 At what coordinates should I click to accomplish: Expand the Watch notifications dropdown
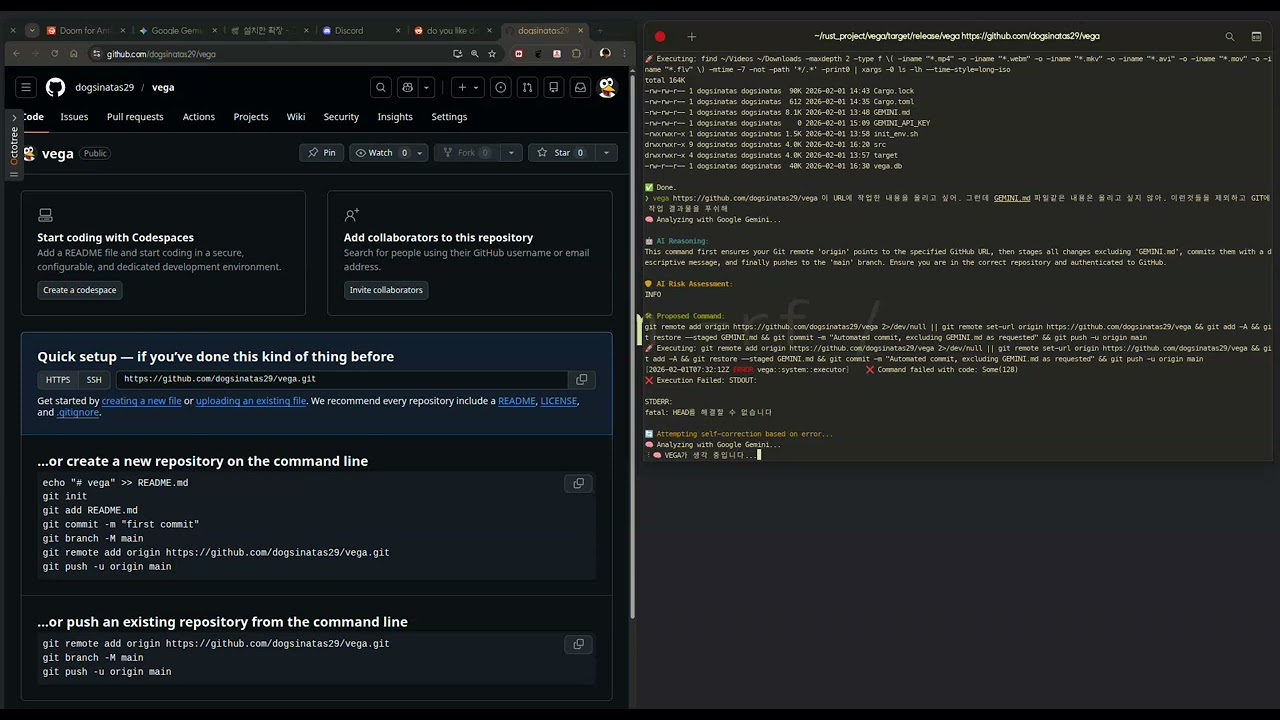pyautogui.click(x=420, y=153)
